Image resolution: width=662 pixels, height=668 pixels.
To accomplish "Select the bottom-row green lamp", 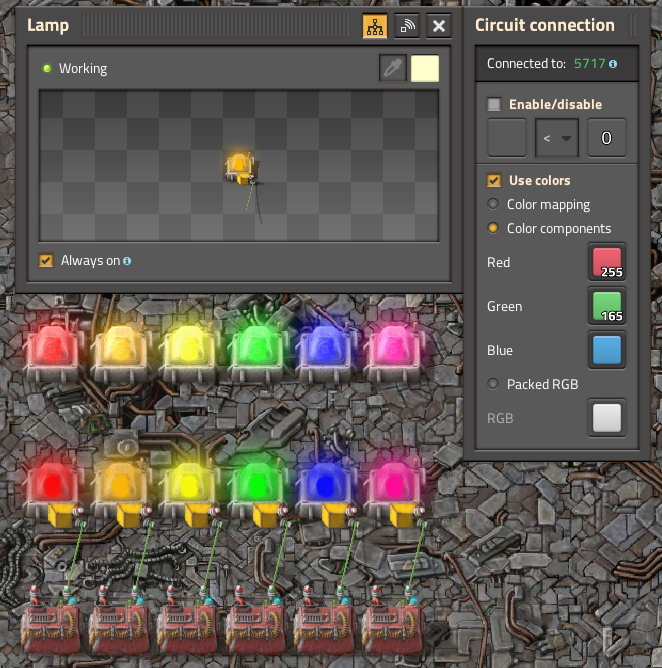I will point(258,488).
